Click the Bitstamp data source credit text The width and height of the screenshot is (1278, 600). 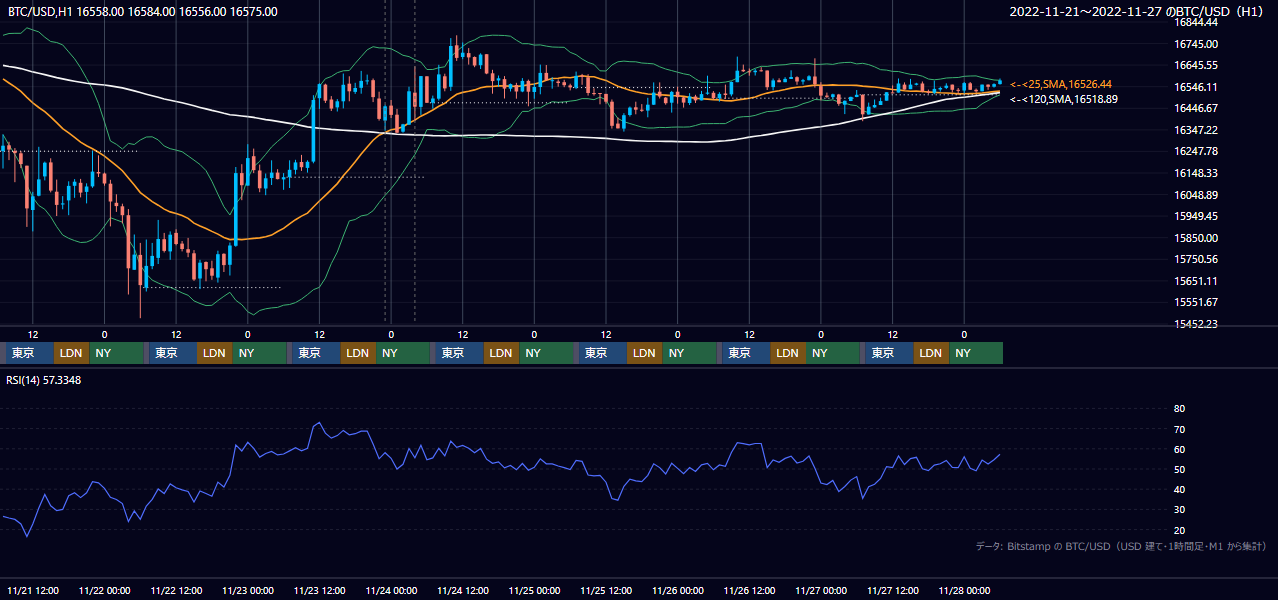[x=1121, y=546]
